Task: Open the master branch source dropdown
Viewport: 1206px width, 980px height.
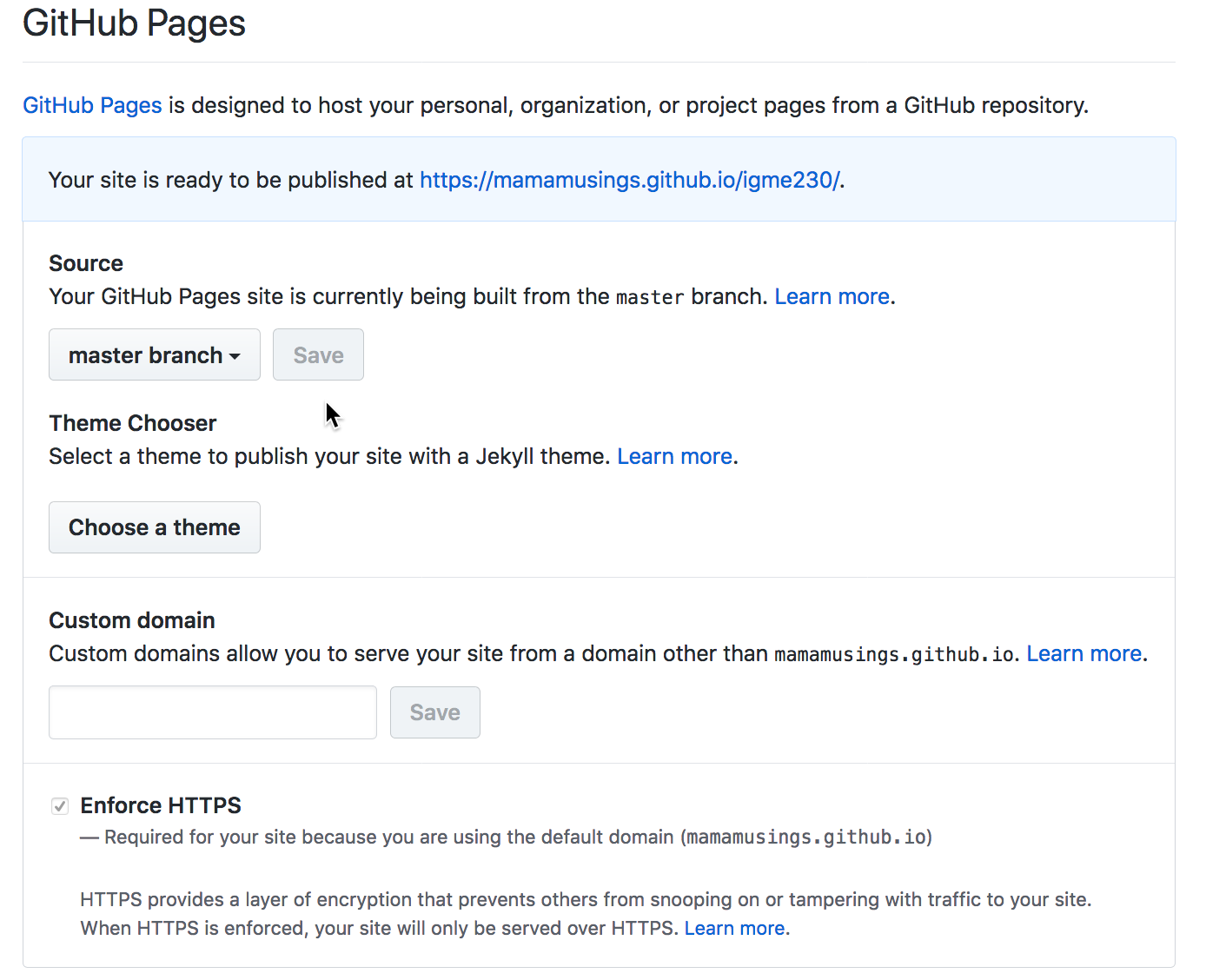Action: coord(155,354)
